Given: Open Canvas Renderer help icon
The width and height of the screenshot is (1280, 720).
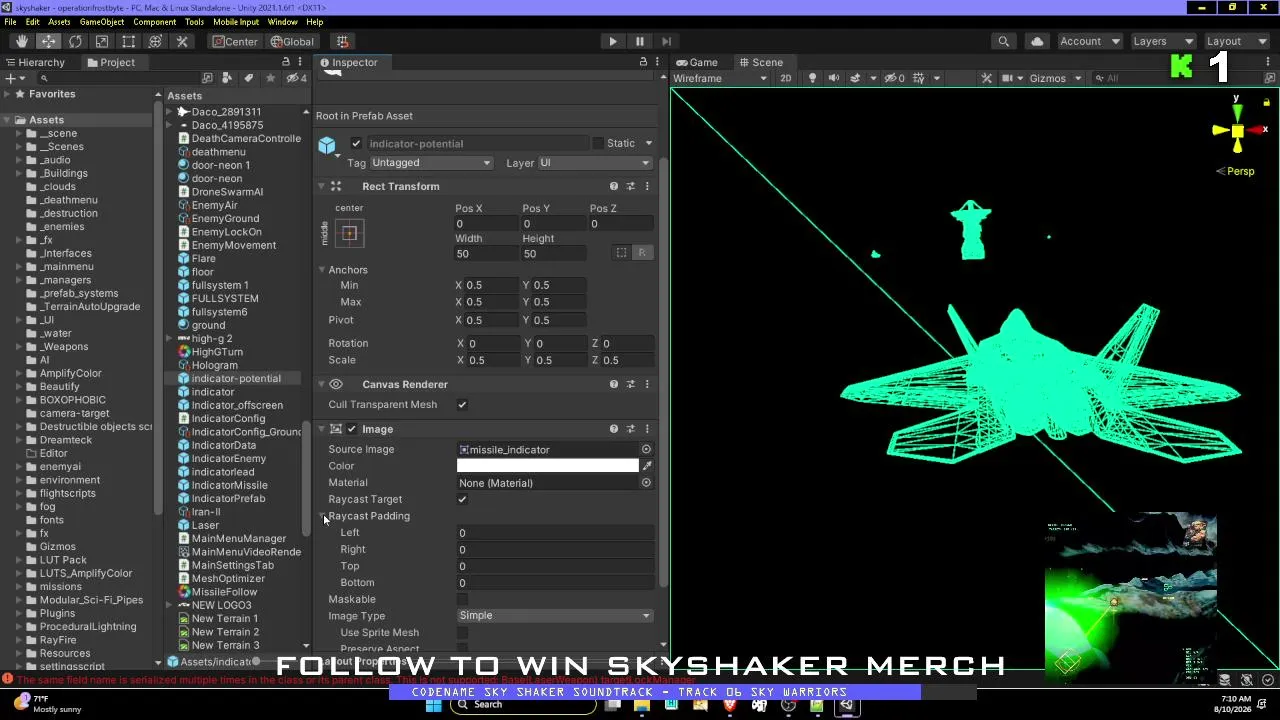Looking at the screenshot, I should tap(614, 384).
